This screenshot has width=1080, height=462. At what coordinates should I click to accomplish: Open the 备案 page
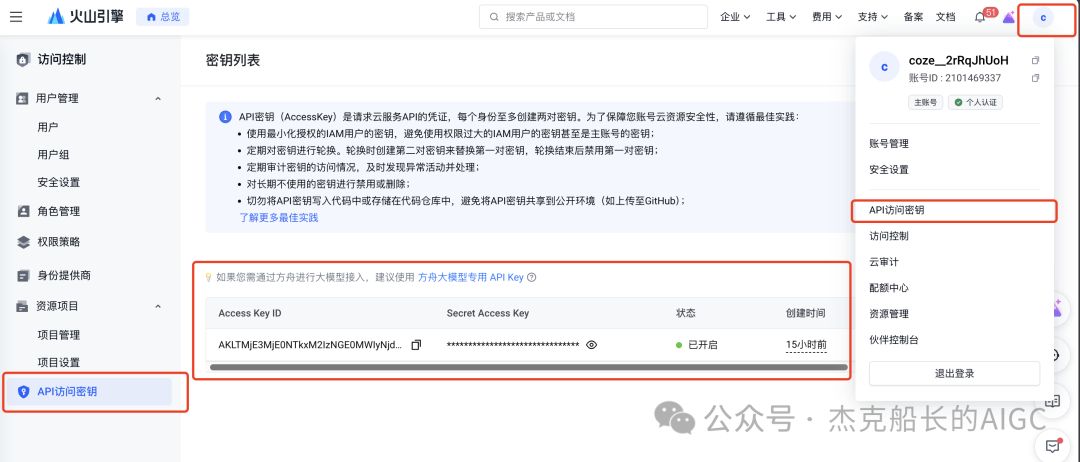coord(913,17)
